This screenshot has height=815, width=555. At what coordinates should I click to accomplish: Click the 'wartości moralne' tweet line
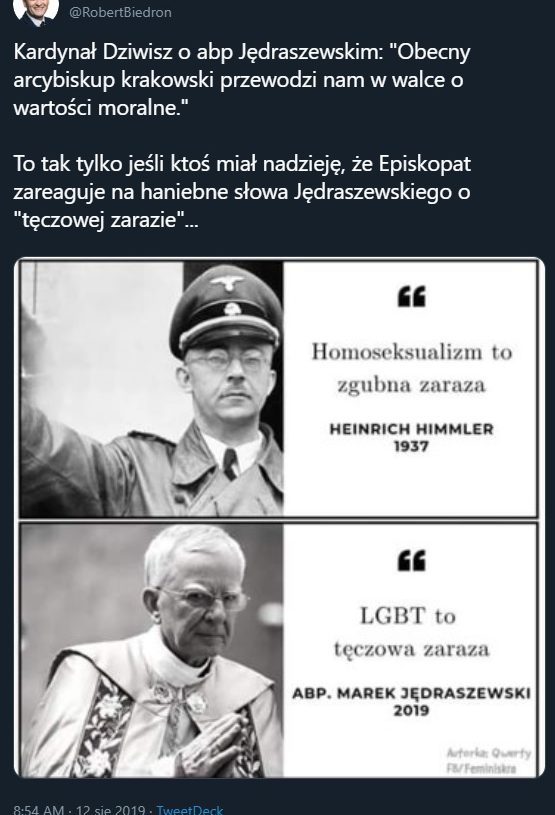click(x=100, y=108)
